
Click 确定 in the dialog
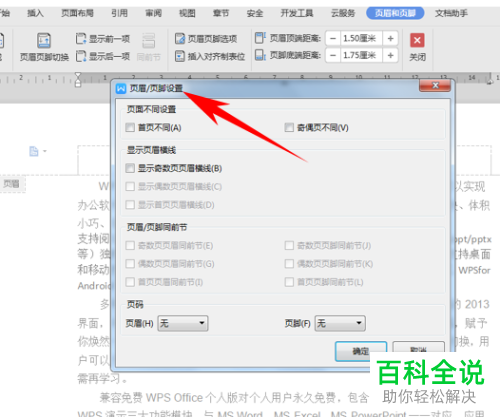tap(361, 351)
